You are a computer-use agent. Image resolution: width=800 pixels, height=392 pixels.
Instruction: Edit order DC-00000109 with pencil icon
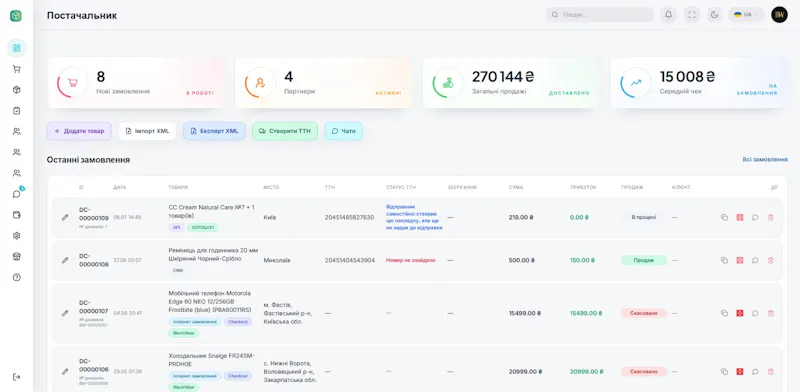click(65, 217)
